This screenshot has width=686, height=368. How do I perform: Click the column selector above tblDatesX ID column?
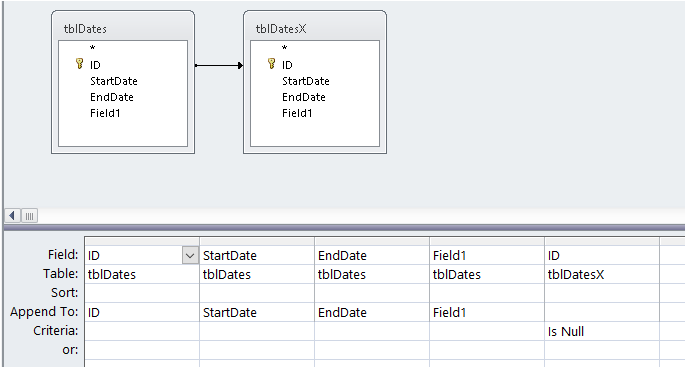tap(602, 242)
